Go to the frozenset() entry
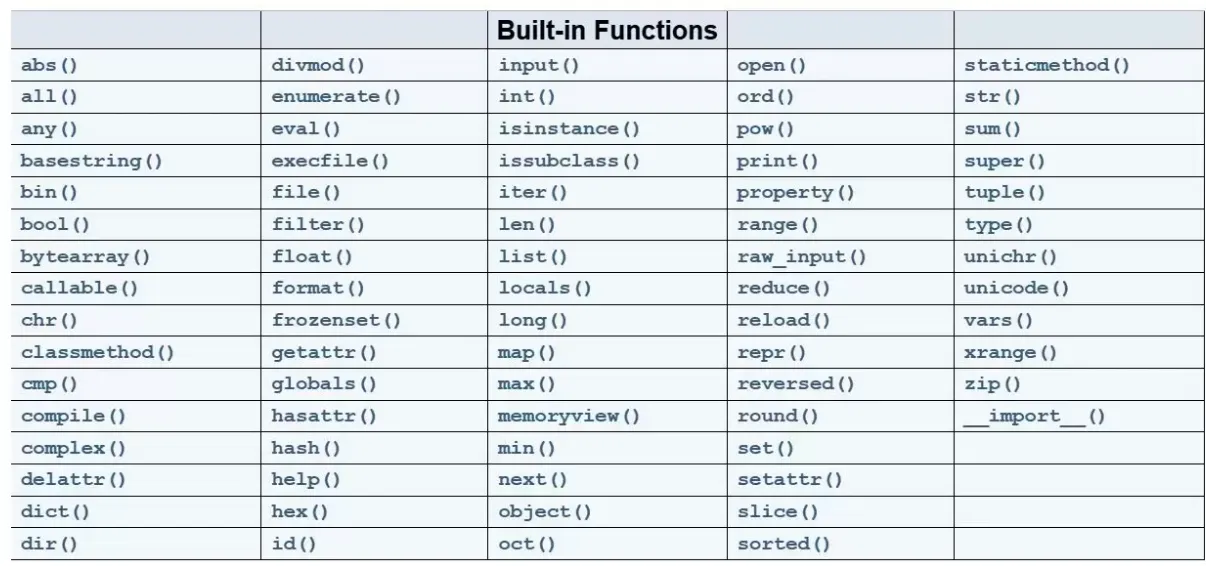This screenshot has height=566, width=1206. tap(336, 320)
